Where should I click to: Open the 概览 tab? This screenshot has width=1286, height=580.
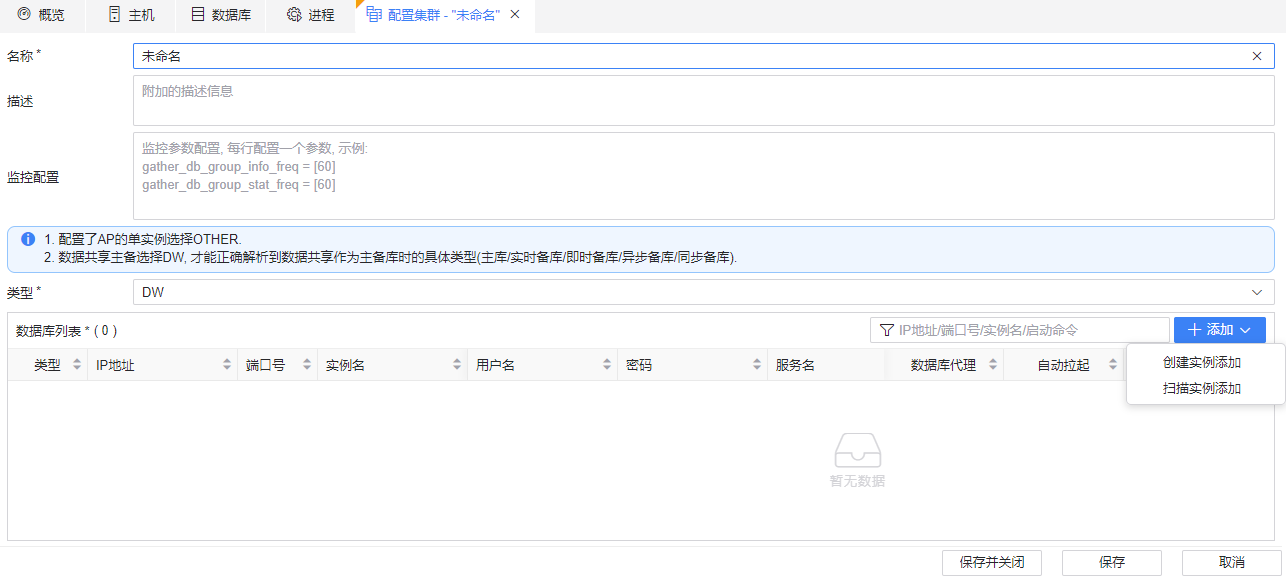point(42,15)
